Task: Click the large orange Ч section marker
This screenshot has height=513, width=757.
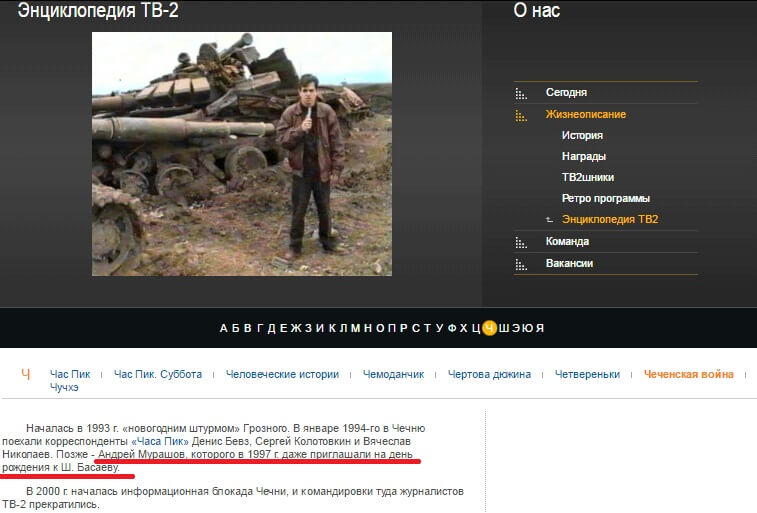Action: 26,375
